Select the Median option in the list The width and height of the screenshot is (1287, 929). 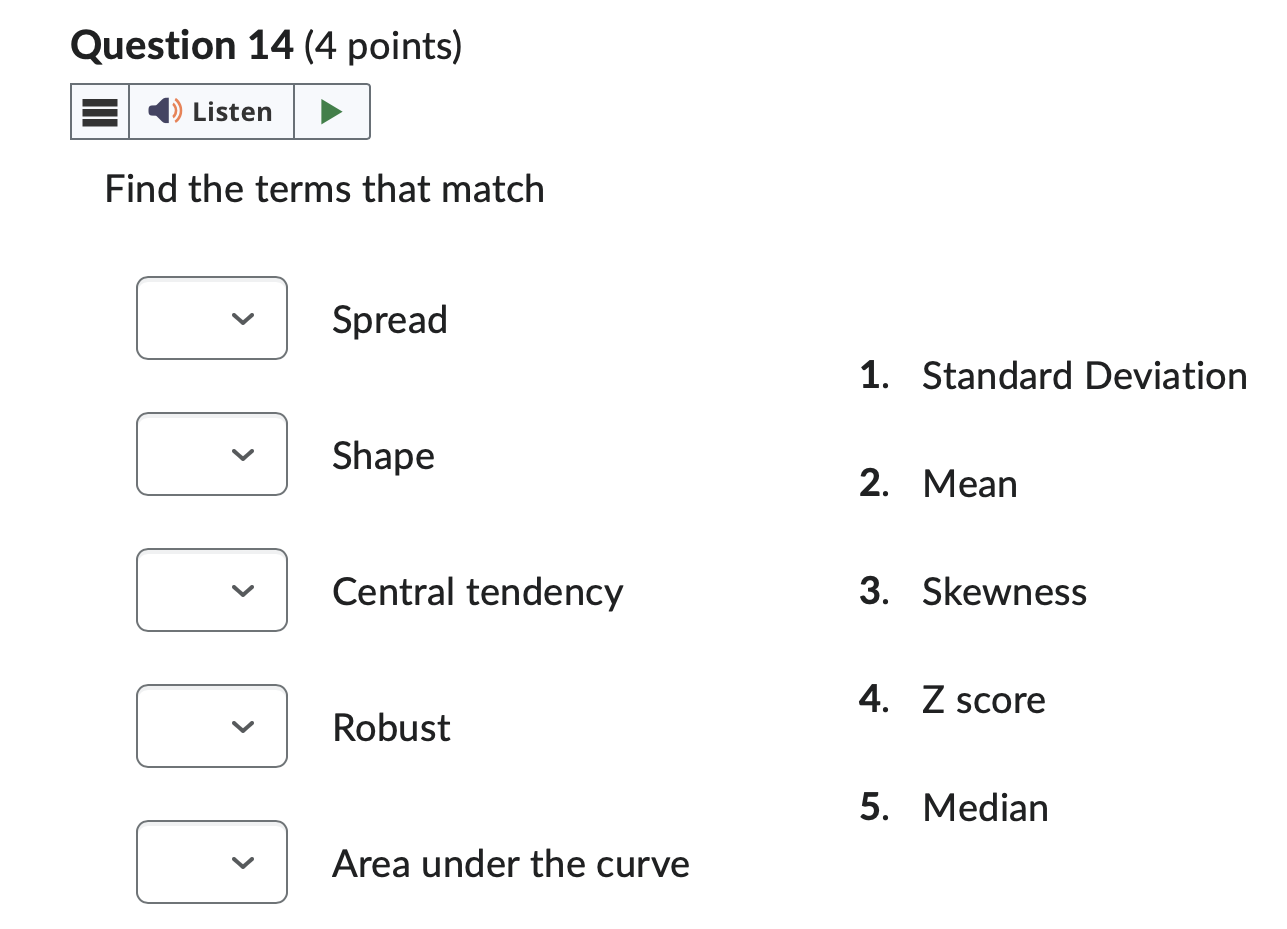coord(985,807)
